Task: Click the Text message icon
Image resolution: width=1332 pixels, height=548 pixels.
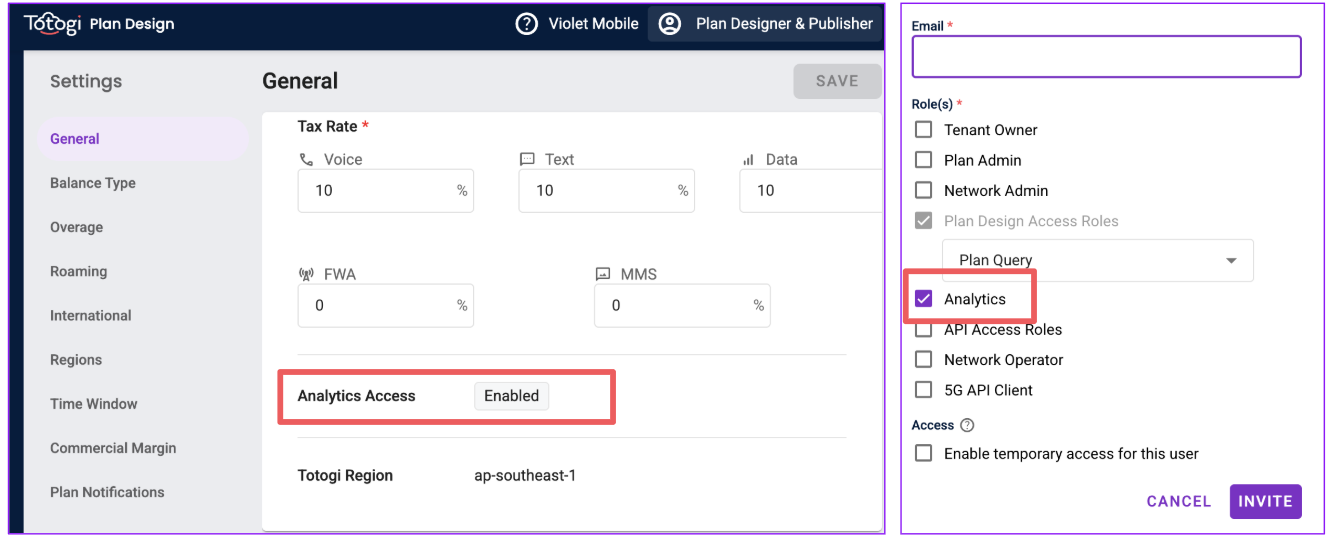Action: pos(527,160)
